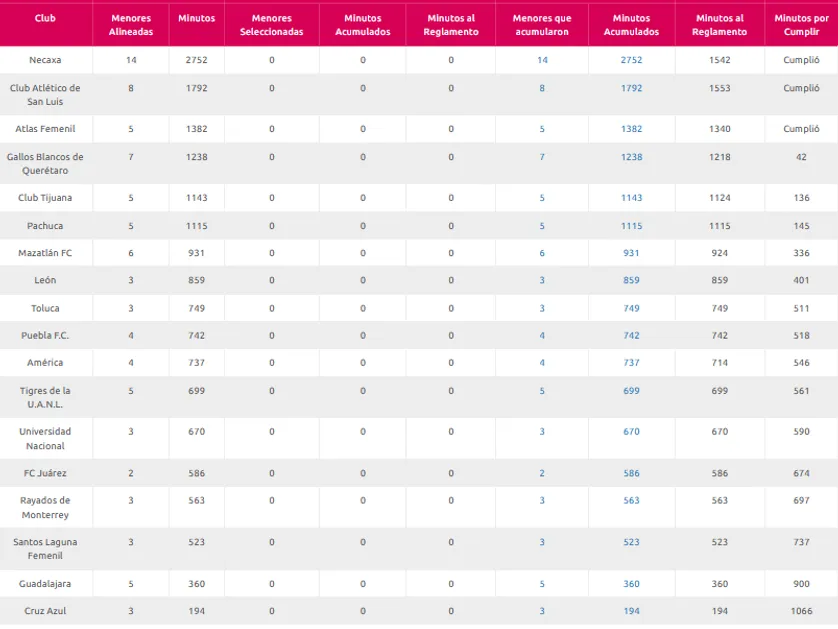Click Mazatlán FC's blue 6 minors link
The image size is (838, 629).
coord(542,253)
